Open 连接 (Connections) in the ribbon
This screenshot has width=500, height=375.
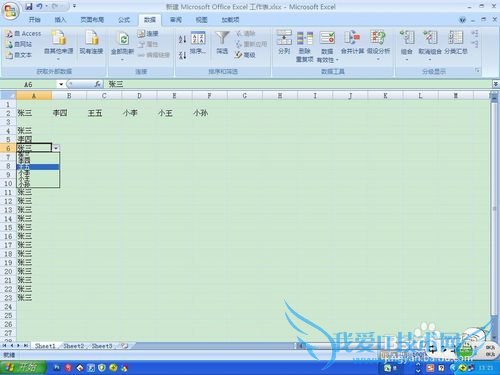pos(148,33)
